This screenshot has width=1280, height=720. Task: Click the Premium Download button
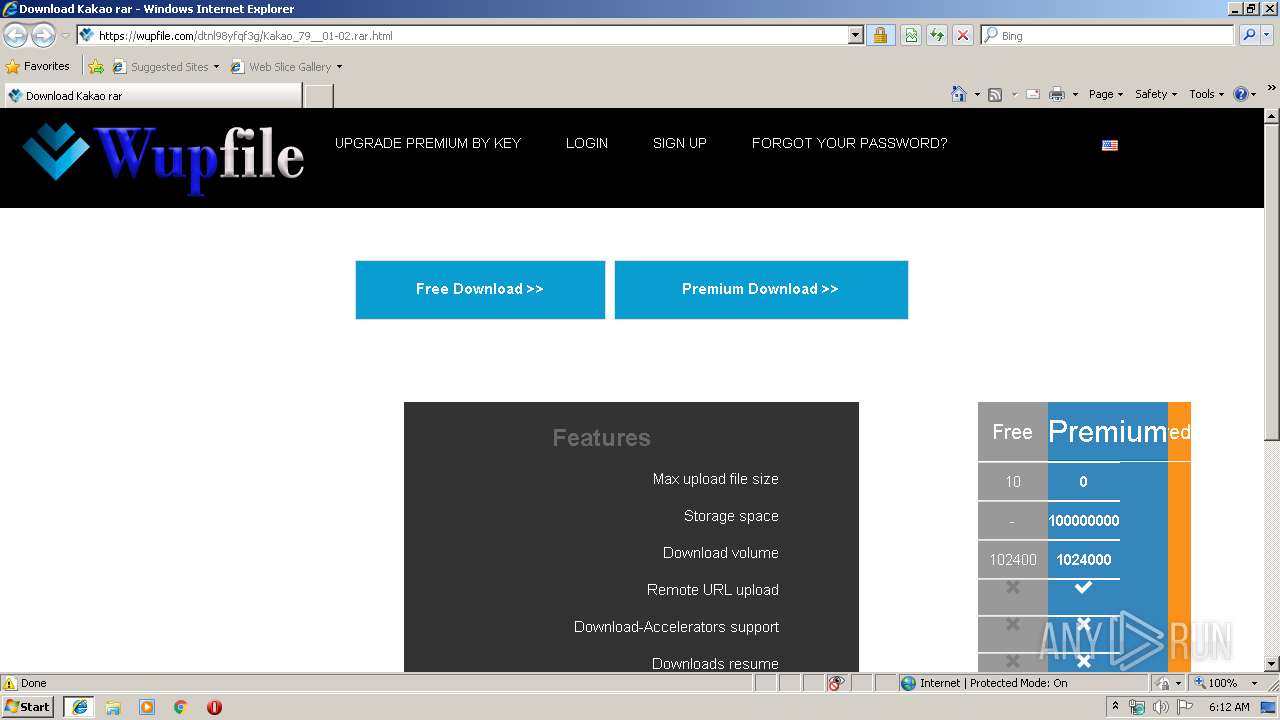click(761, 290)
